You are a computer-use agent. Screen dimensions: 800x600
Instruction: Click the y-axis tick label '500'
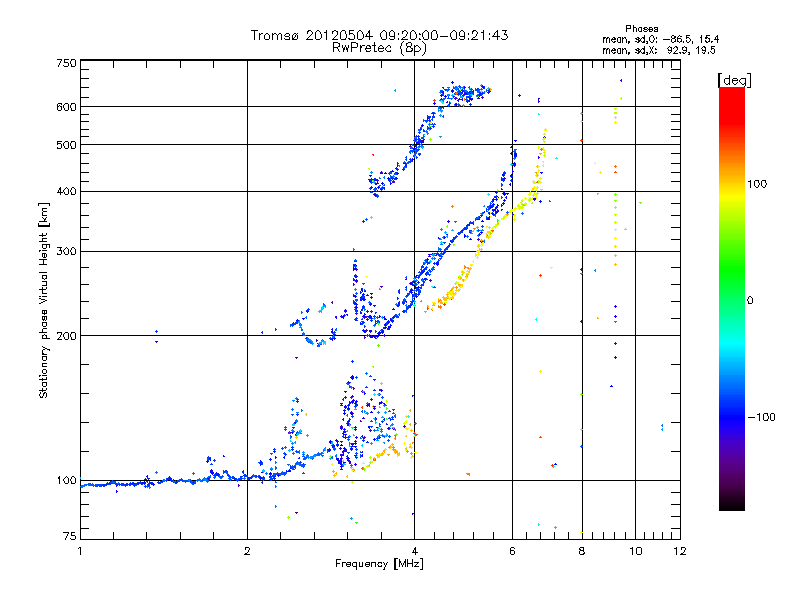pyautogui.click(x=66, y=145)
